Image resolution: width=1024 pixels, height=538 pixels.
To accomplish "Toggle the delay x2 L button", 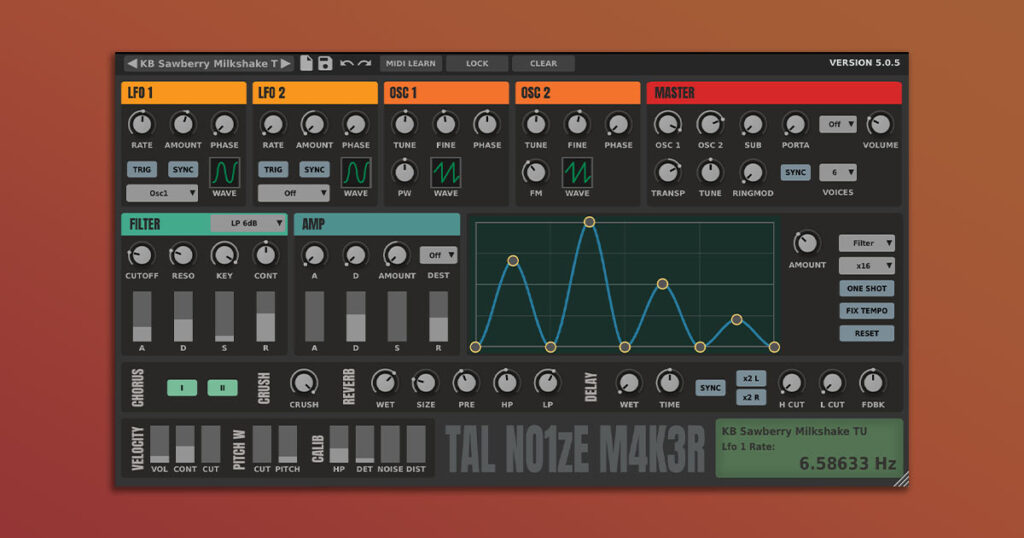I will point(751,379).
